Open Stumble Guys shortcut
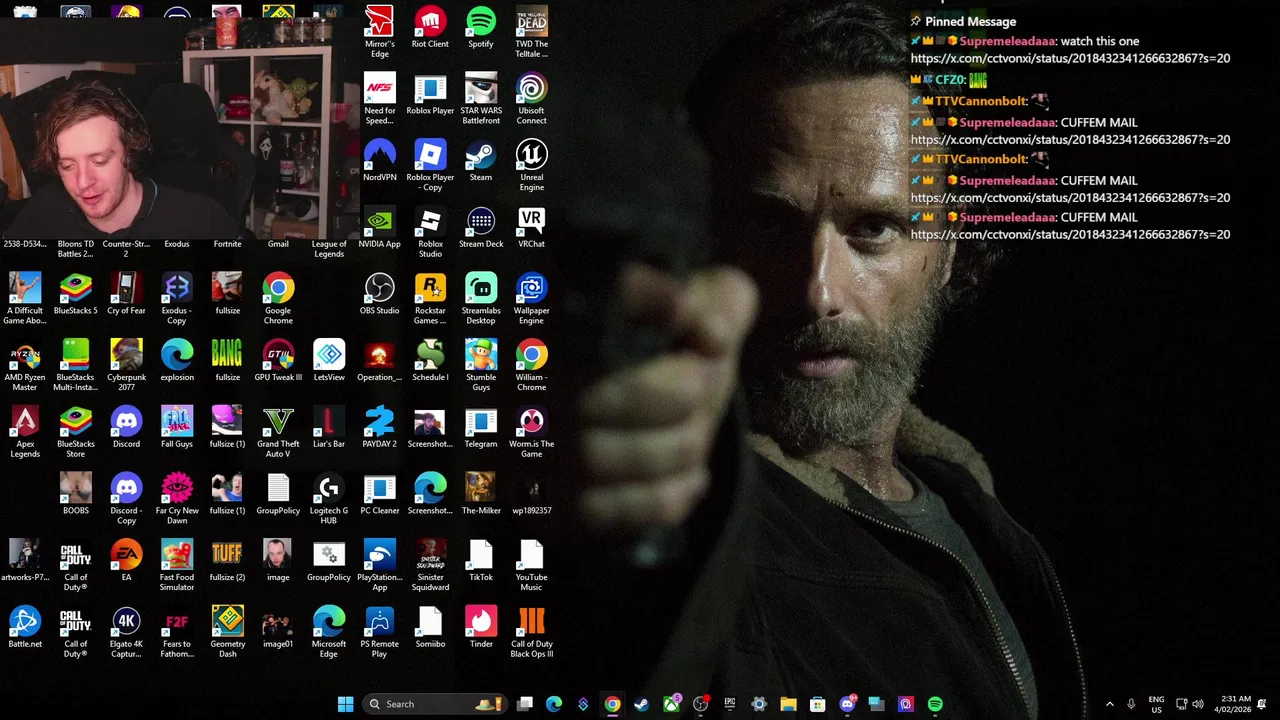1280x720 pixels. (x=481, y=365)
